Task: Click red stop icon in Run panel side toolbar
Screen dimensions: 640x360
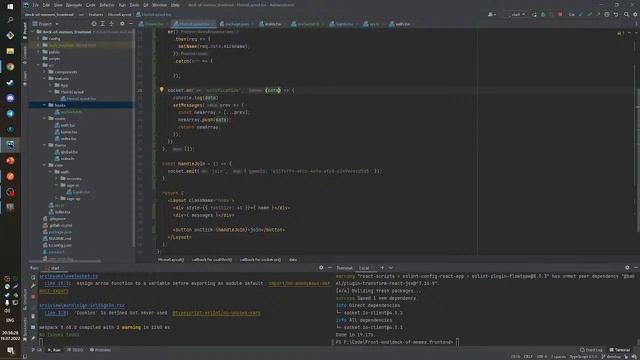Action: tap(33, 297)
